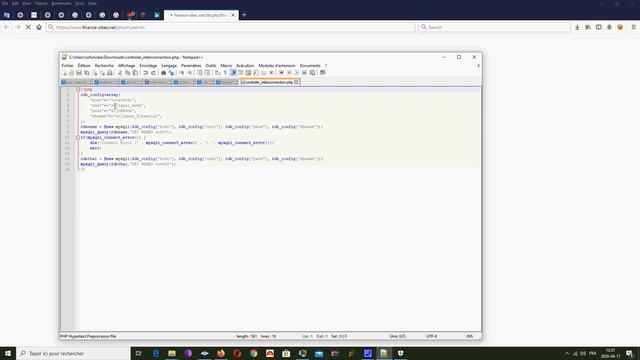Open the Langage menu
Screen dimensions: 640x360
[x=169, y=66]
